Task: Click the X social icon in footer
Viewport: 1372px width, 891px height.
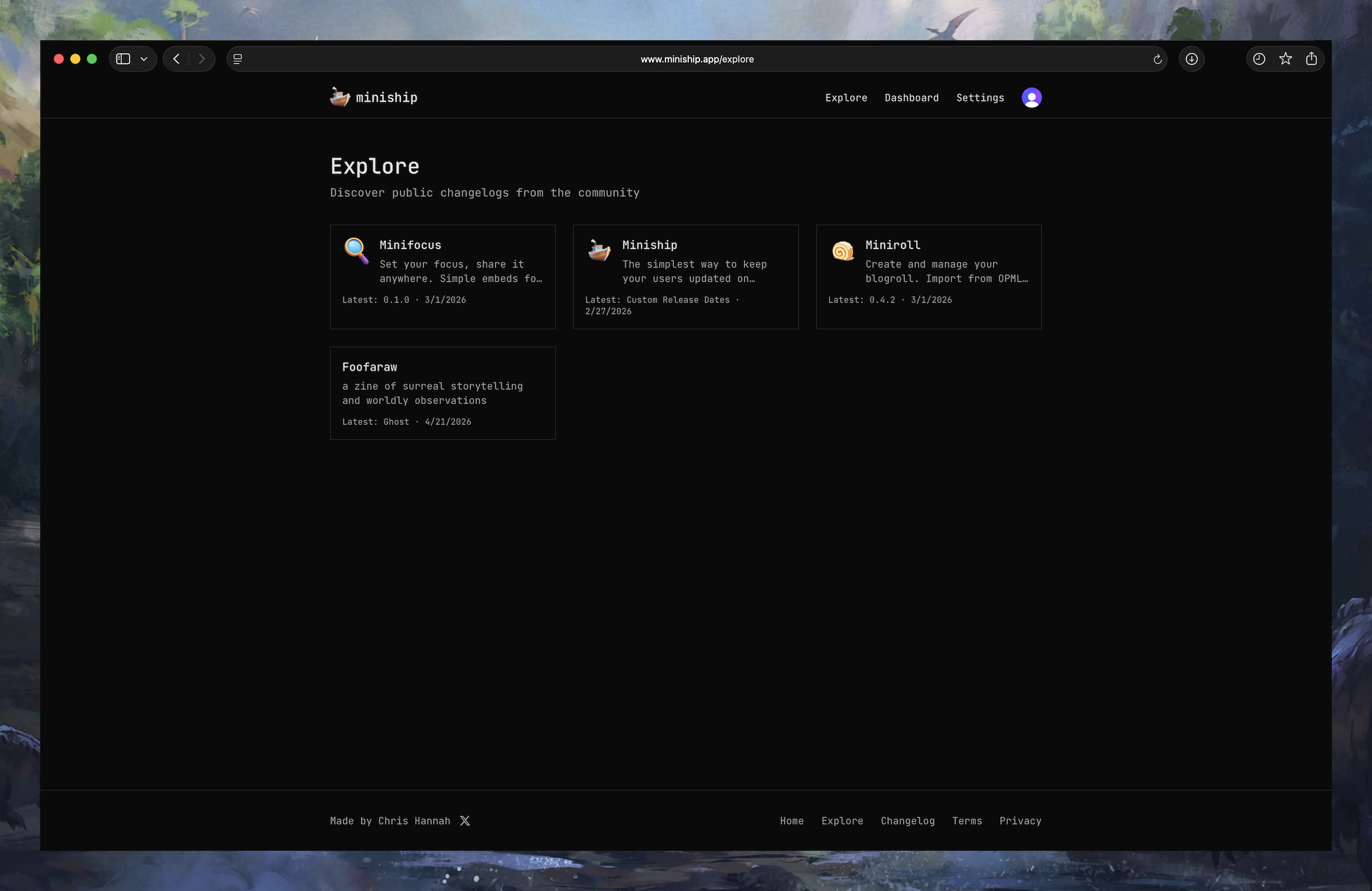Action: click(x=465, y=820)
